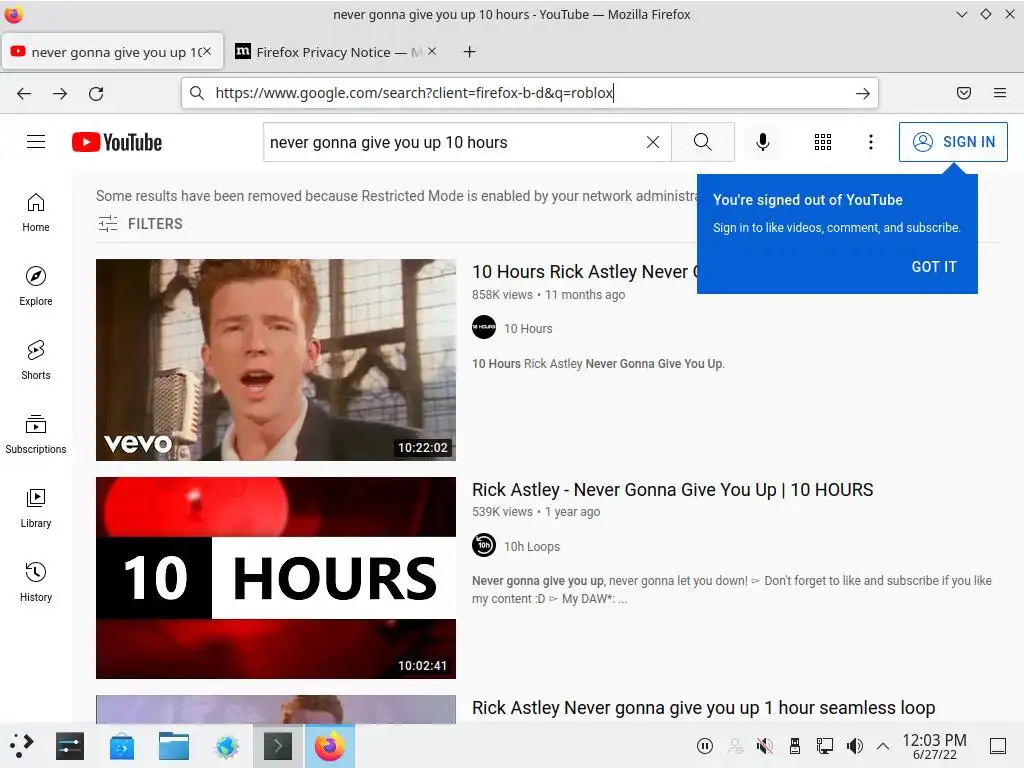
Task: Click the show desktop button
Action: pos(998,746)
